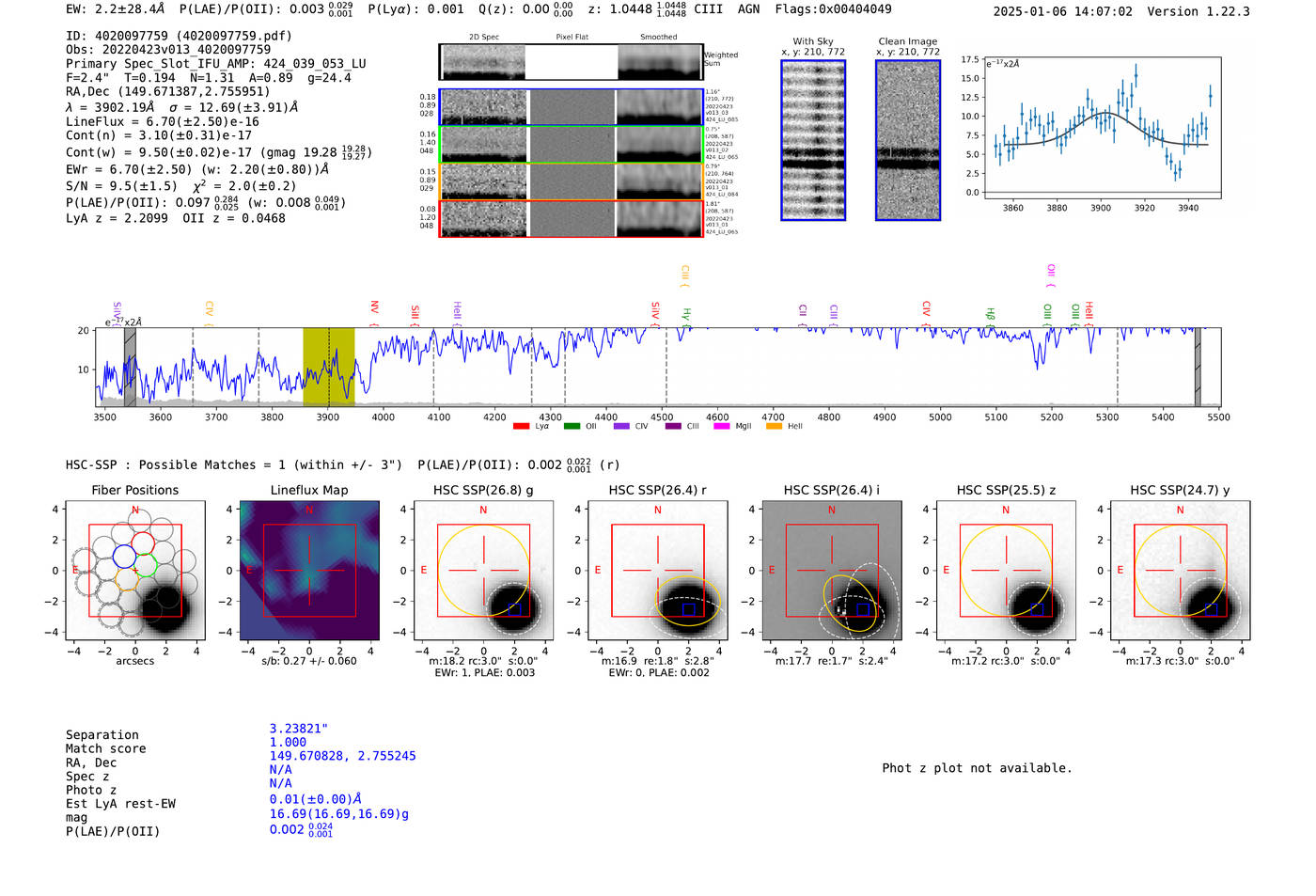Open the HSC SSP(26.4) i image
Image resolution: width=1316 pixels, height=896 pixels.
[x=832, y=571]
